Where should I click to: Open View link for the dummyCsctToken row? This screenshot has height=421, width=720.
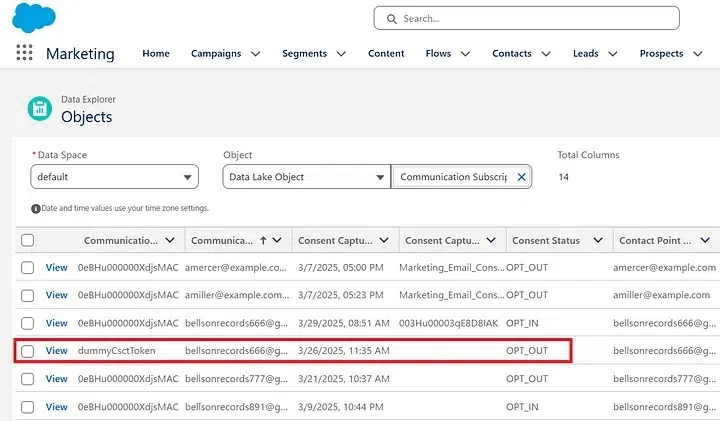(56, 351)
